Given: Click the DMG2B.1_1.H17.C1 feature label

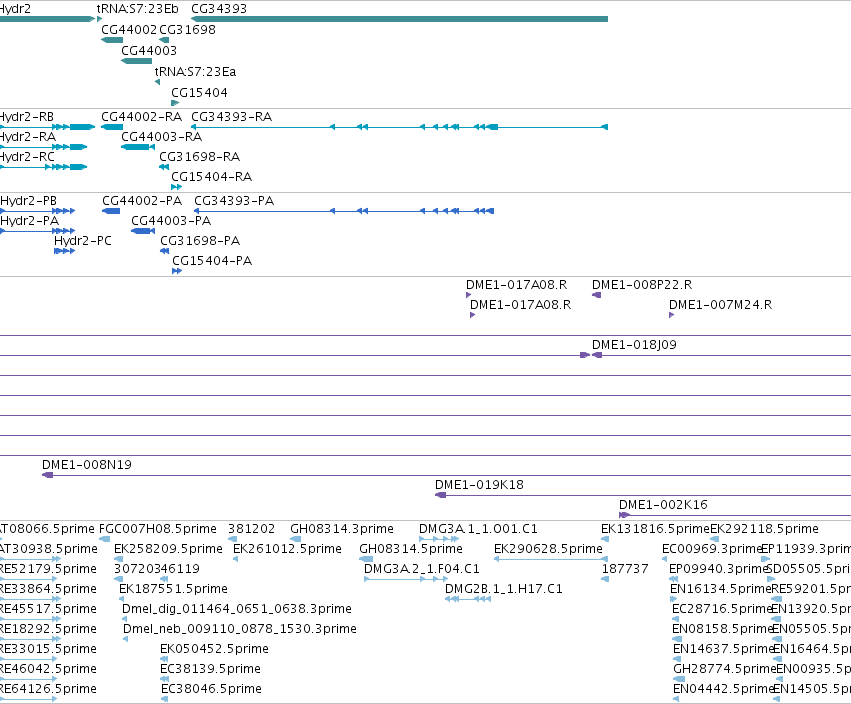Looking at the screenshot, I should 504,589.
